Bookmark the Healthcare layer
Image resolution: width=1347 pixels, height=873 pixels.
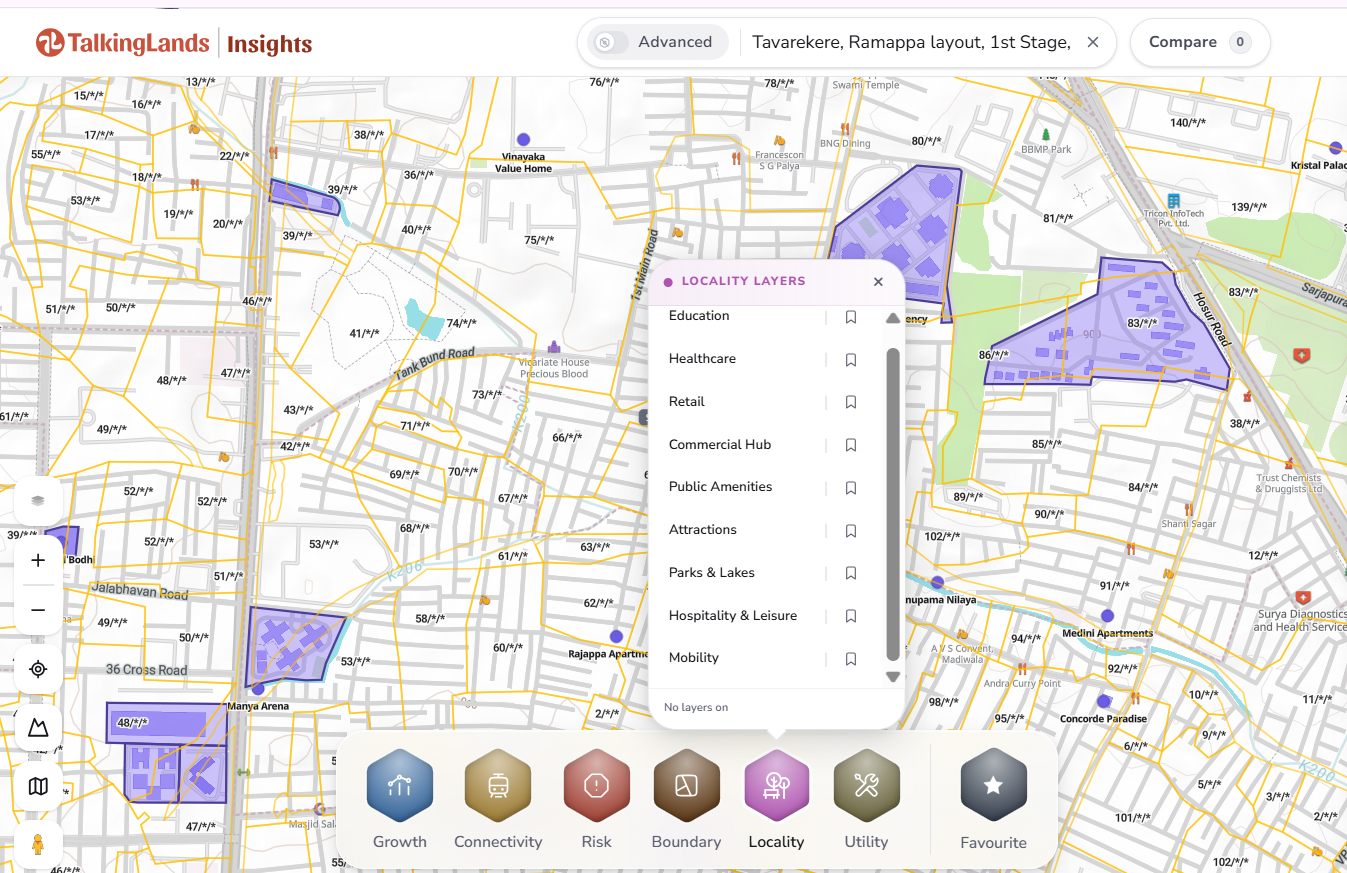coord(851,360)
